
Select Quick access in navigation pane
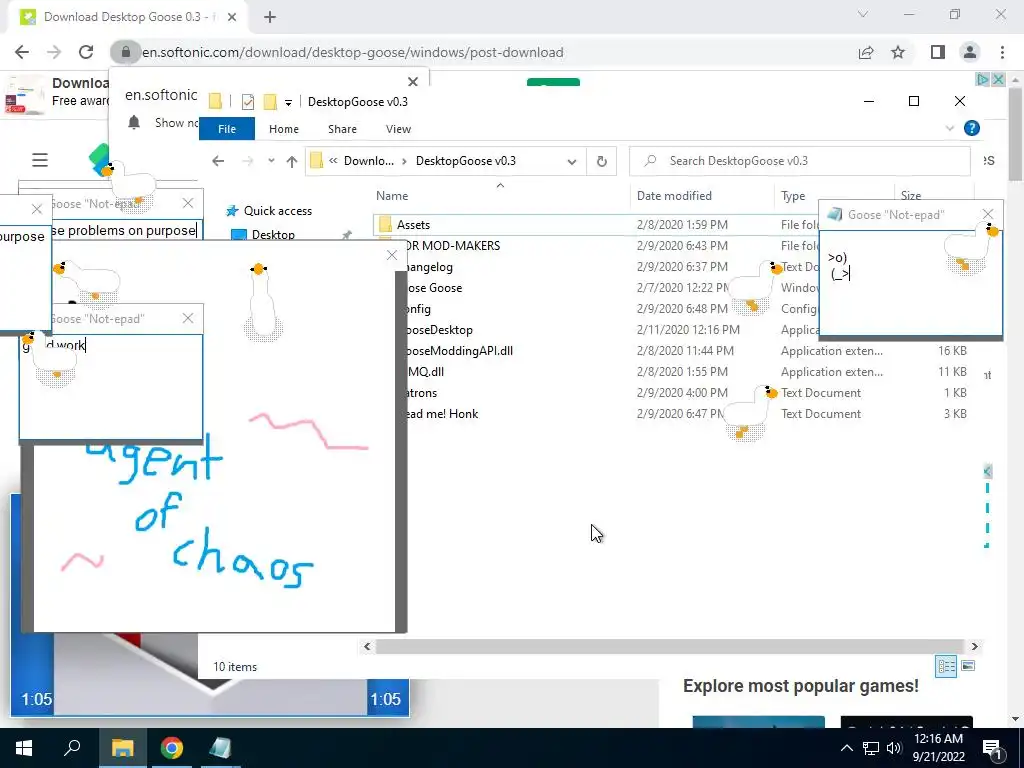pos(278,210)
